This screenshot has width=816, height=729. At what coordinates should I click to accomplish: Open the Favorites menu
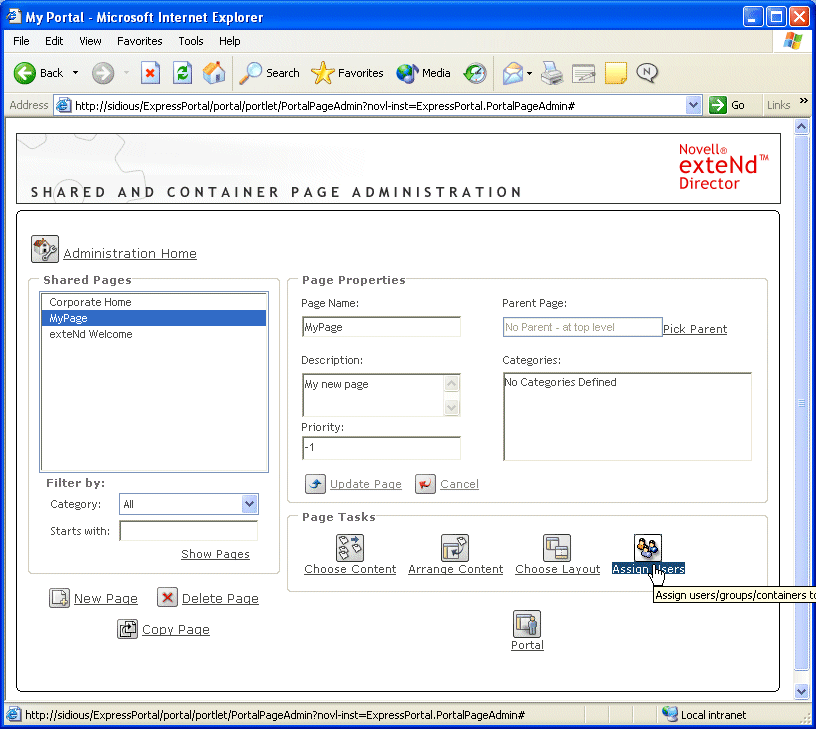139,41
